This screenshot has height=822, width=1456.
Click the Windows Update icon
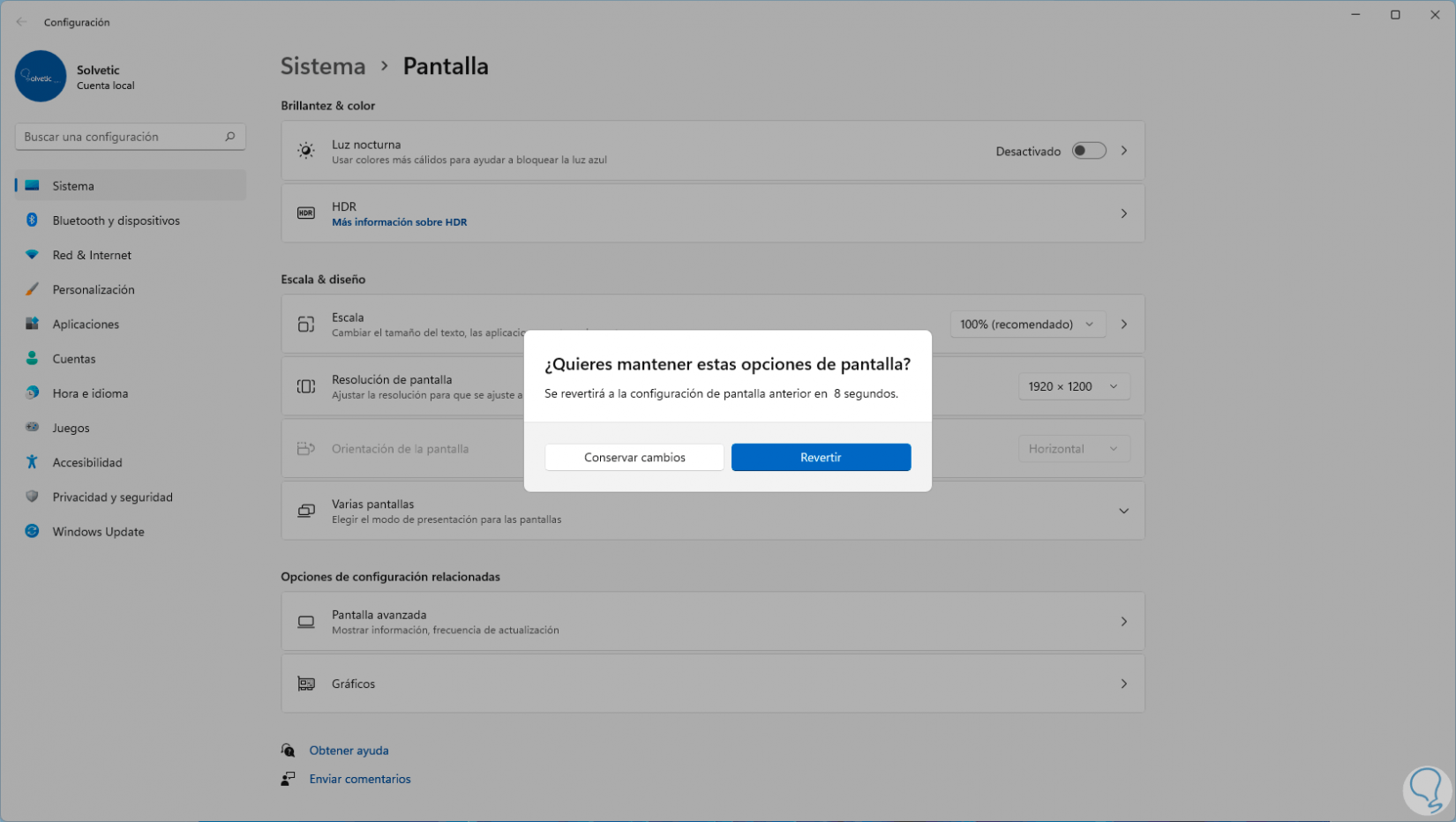[x=32, y=531]
